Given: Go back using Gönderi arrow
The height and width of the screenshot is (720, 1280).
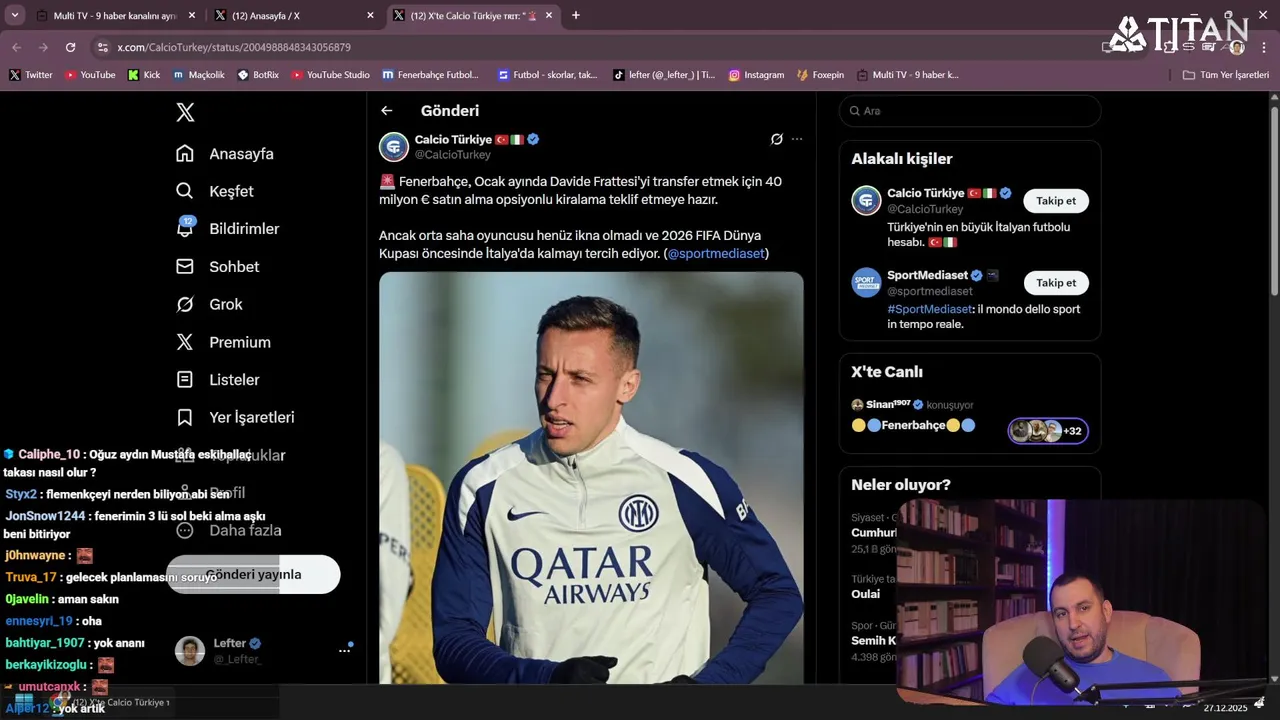Looking at the screenshot, I should click(x=387, y=111).
